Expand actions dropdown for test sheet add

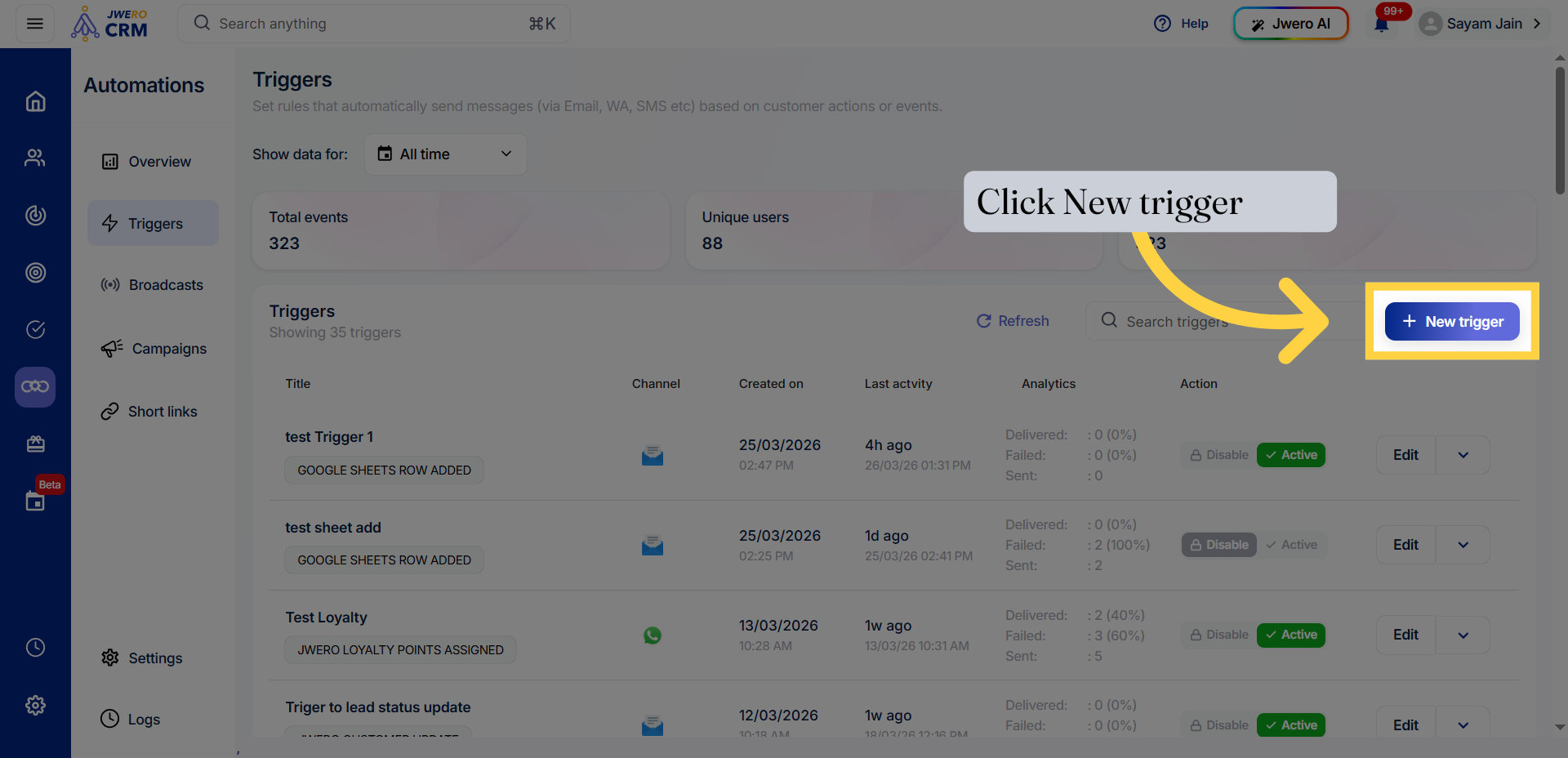[1463, 545]
